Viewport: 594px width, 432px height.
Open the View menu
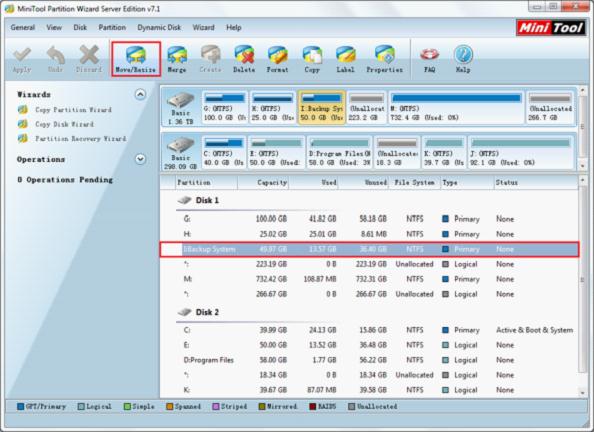pyautogui.click(x=54, y=27)
